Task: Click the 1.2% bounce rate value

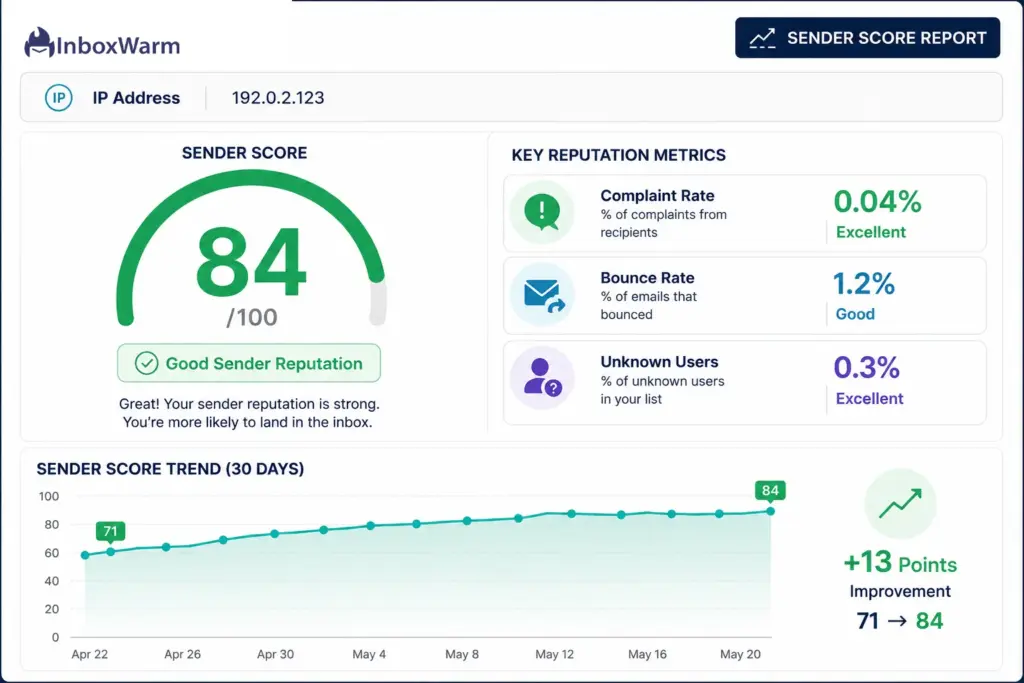Action: pyautogui.click(x=863, y=283)
